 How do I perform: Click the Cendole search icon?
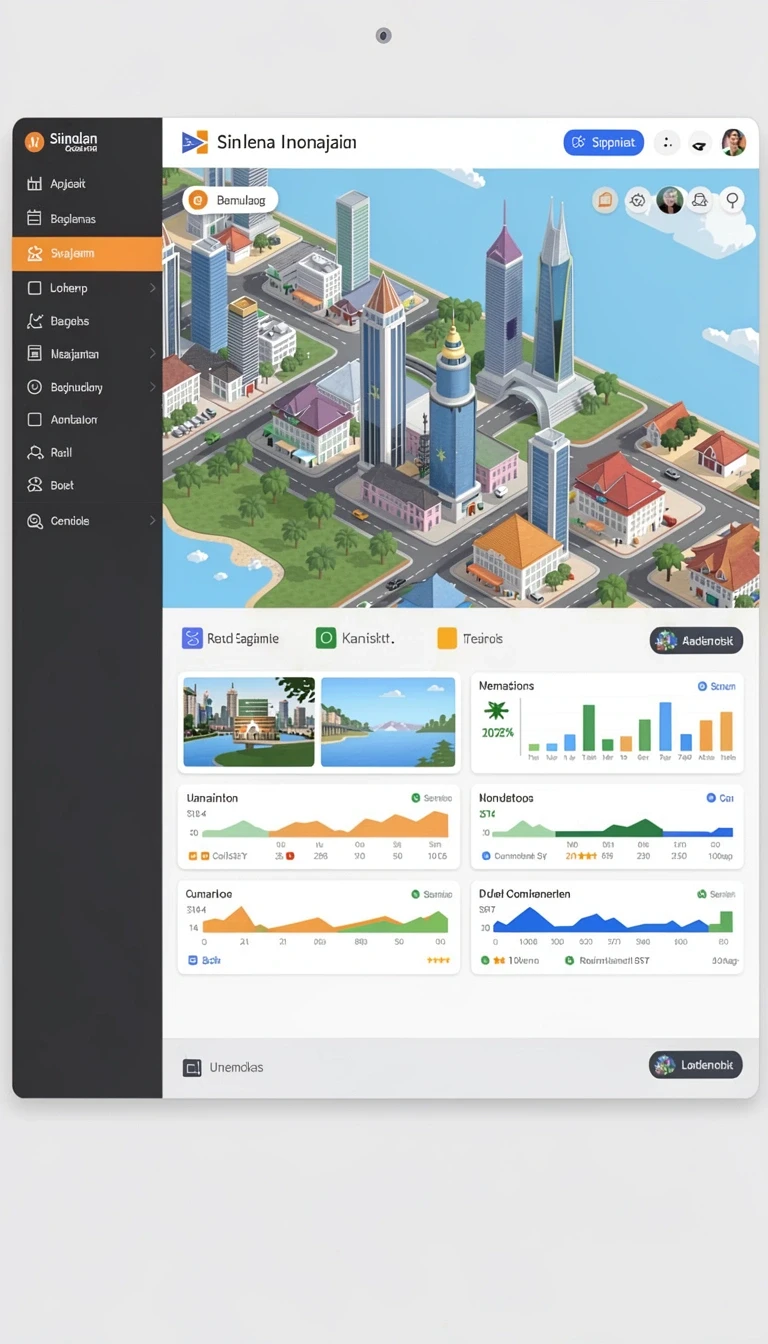click(x=34, y=521)
